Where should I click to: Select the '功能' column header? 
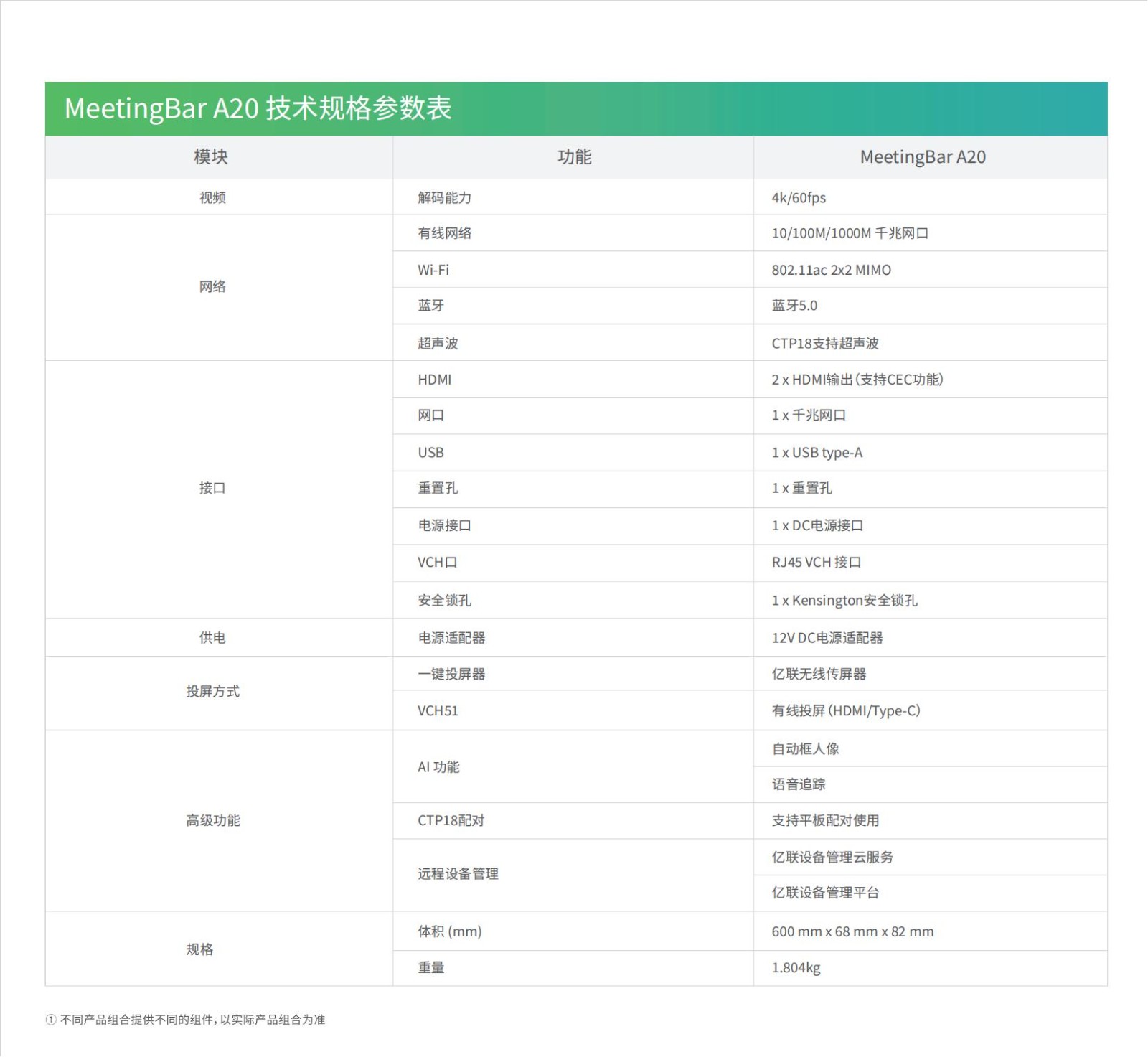(574, 157)
